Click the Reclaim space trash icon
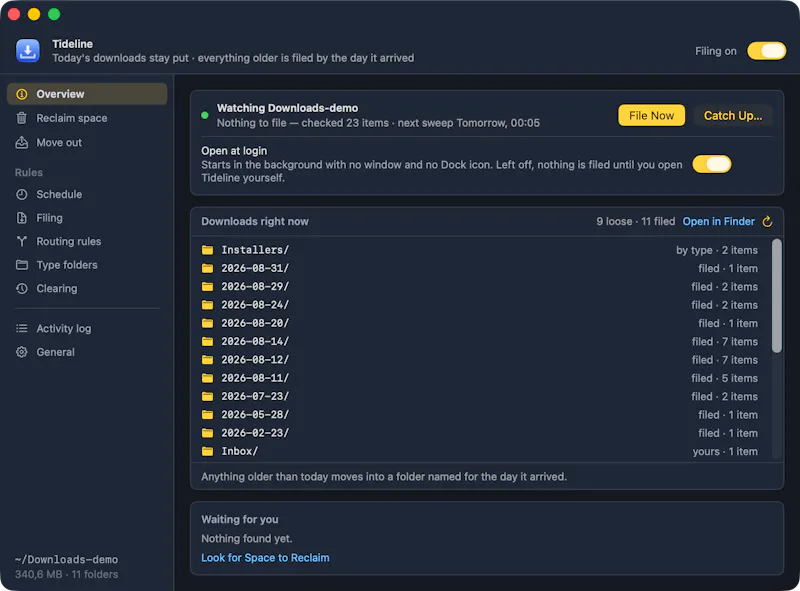The image size is (800, 591). [x=21, y=118]
